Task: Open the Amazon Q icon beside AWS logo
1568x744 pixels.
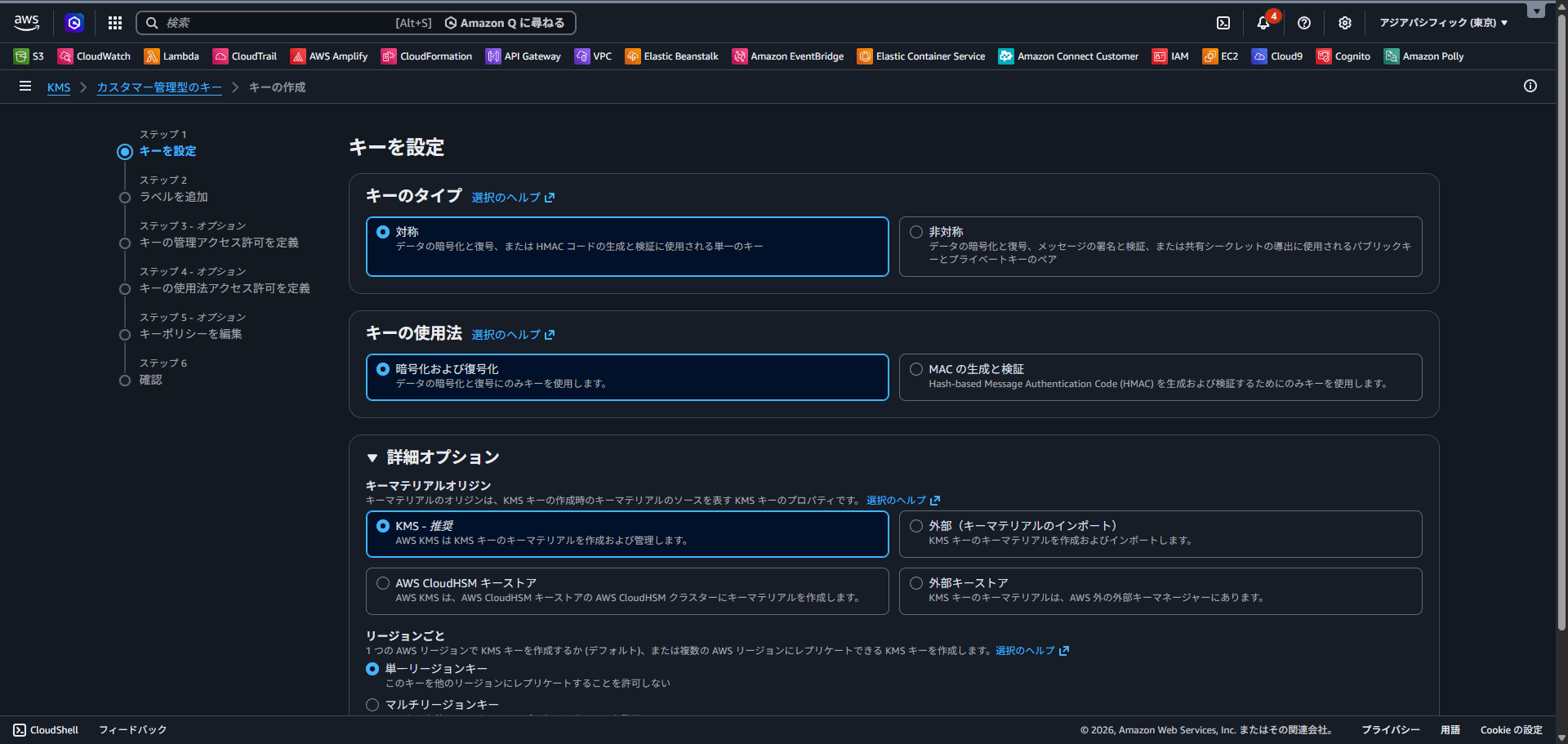Action: (74, 23)
